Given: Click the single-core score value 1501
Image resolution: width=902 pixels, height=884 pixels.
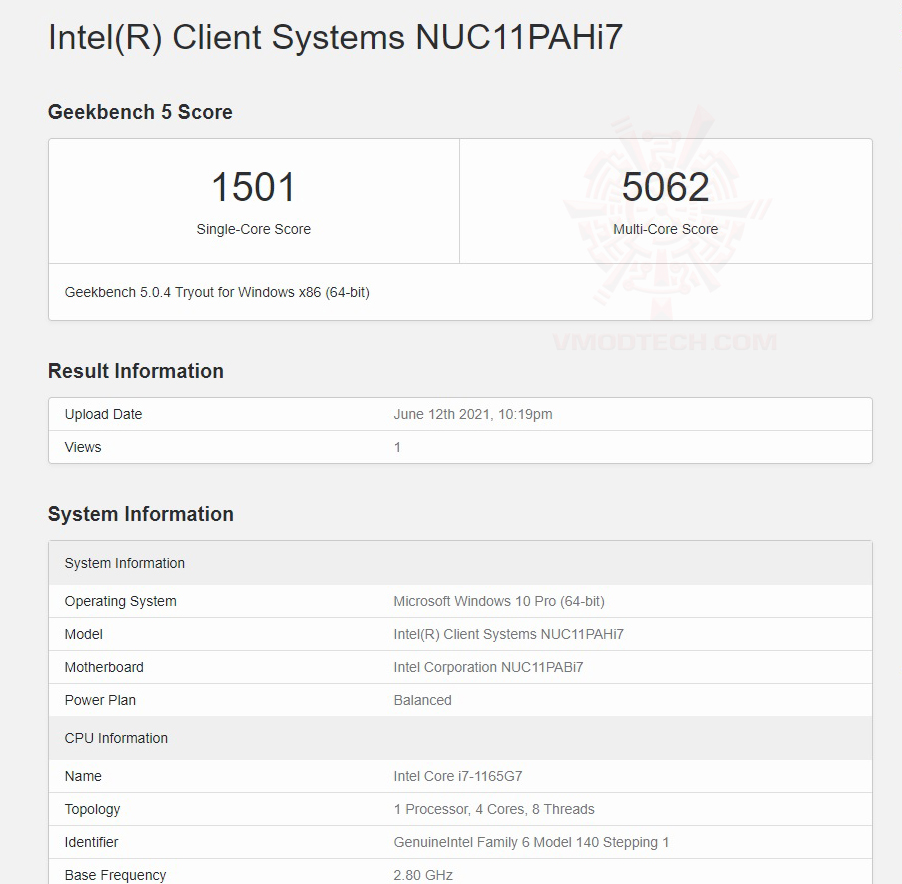Looking at the screenshot, I should [253, 187].
